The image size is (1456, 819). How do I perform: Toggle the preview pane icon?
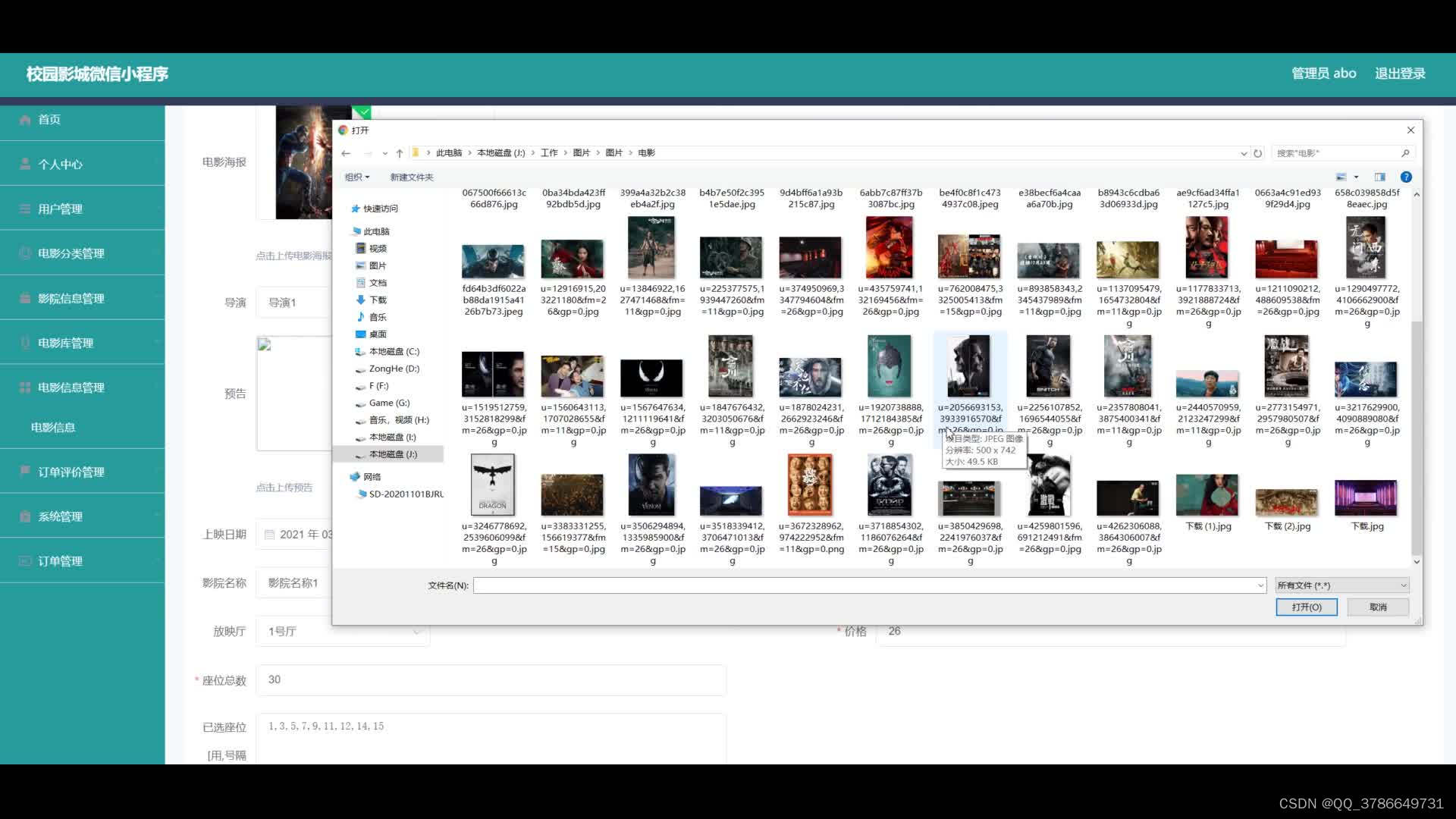click(1380, 177)
